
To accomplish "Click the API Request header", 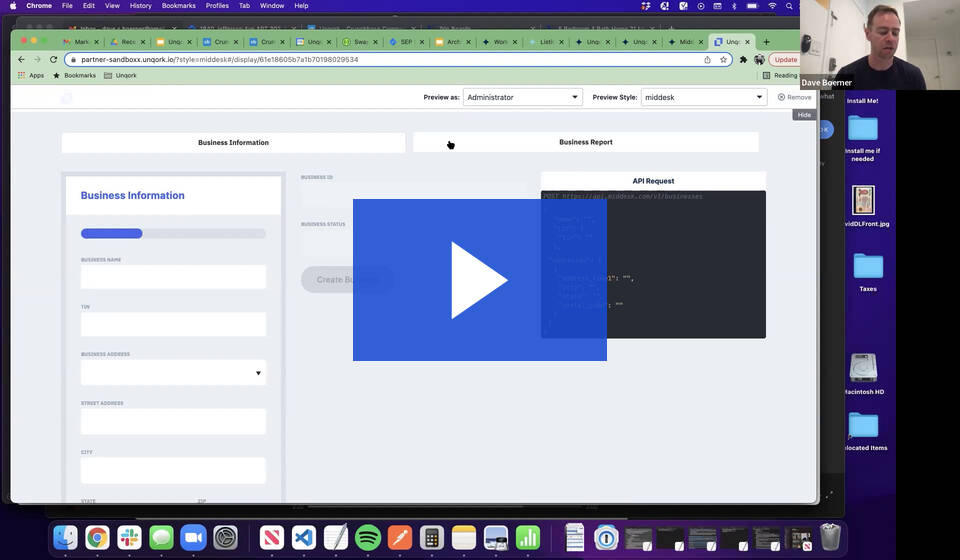I will coord(653,181).
